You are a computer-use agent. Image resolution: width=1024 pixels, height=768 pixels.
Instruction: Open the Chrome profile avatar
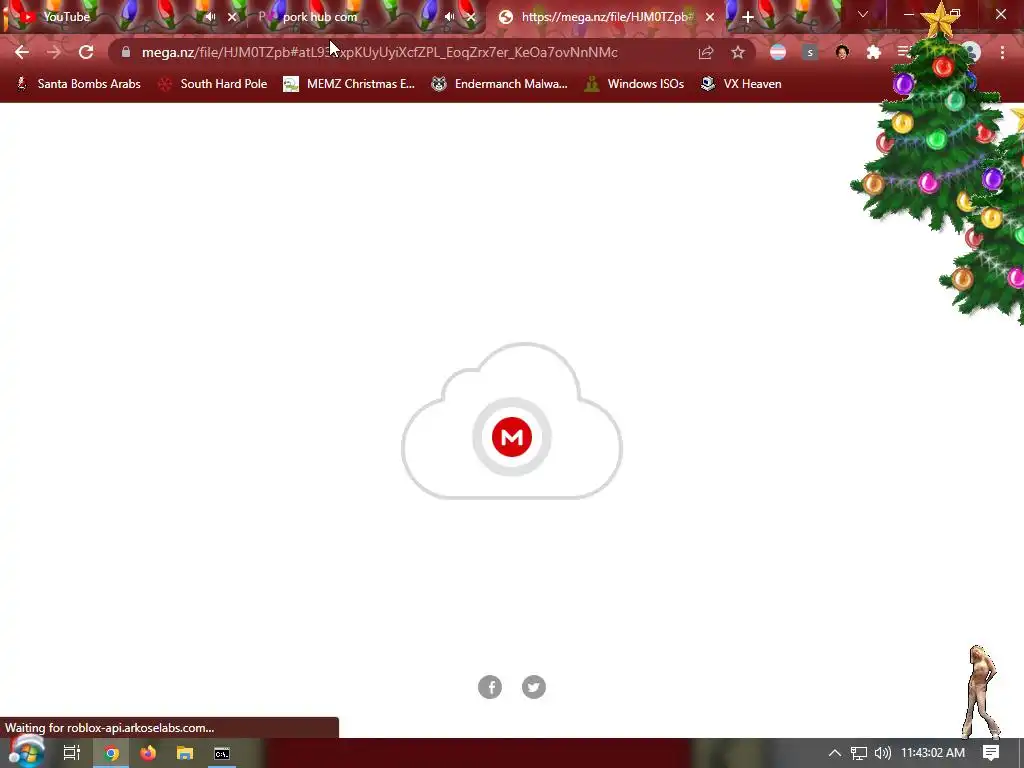971,52
